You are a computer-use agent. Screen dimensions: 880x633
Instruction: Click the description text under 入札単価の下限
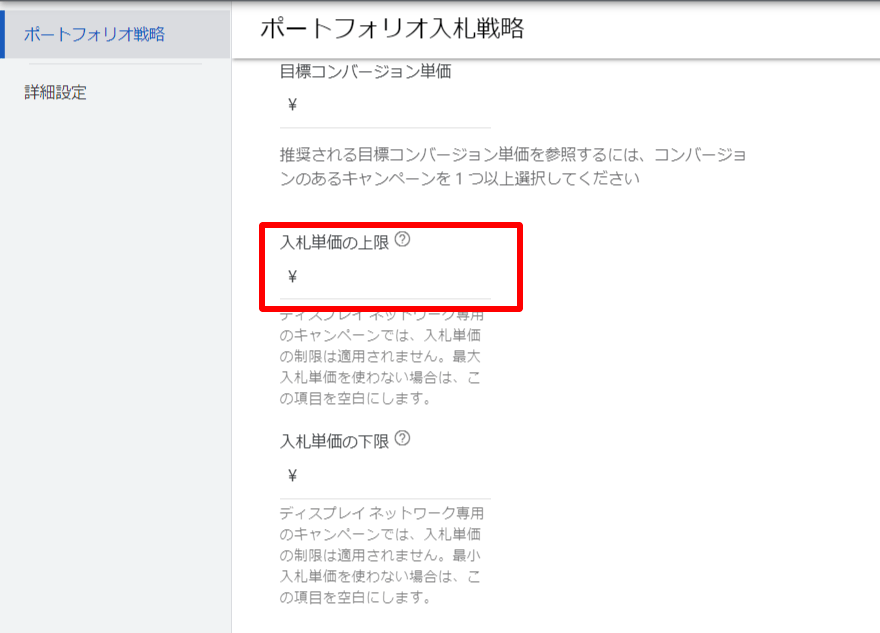[x=384, y=556]
